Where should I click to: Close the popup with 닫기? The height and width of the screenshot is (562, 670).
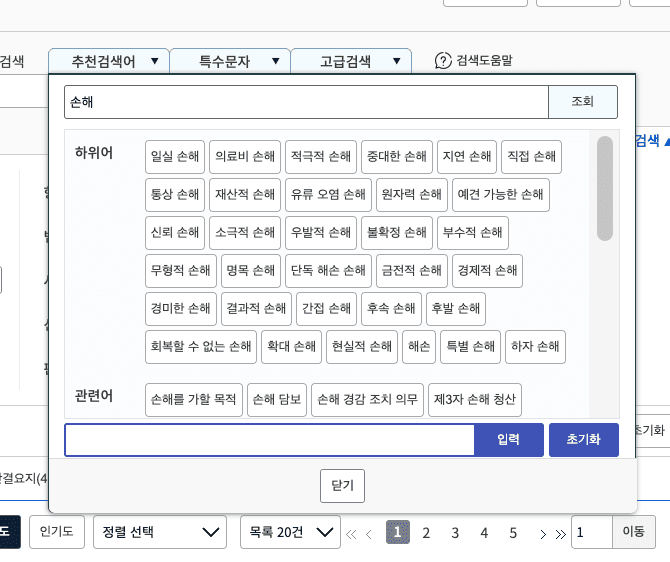[342, 486]
